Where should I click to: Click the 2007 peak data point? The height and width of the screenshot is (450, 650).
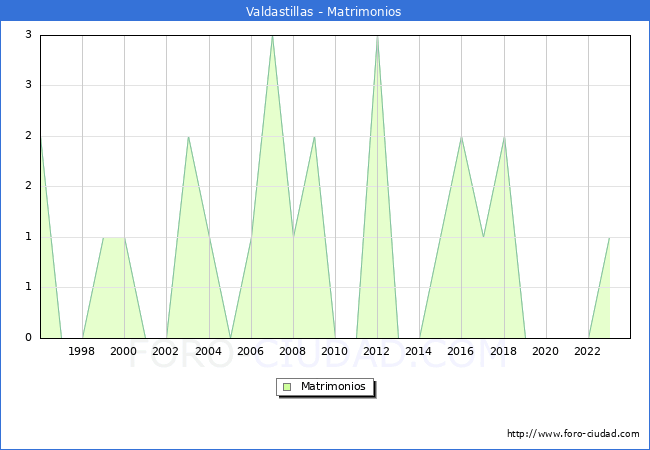click(x=272, y=36)
